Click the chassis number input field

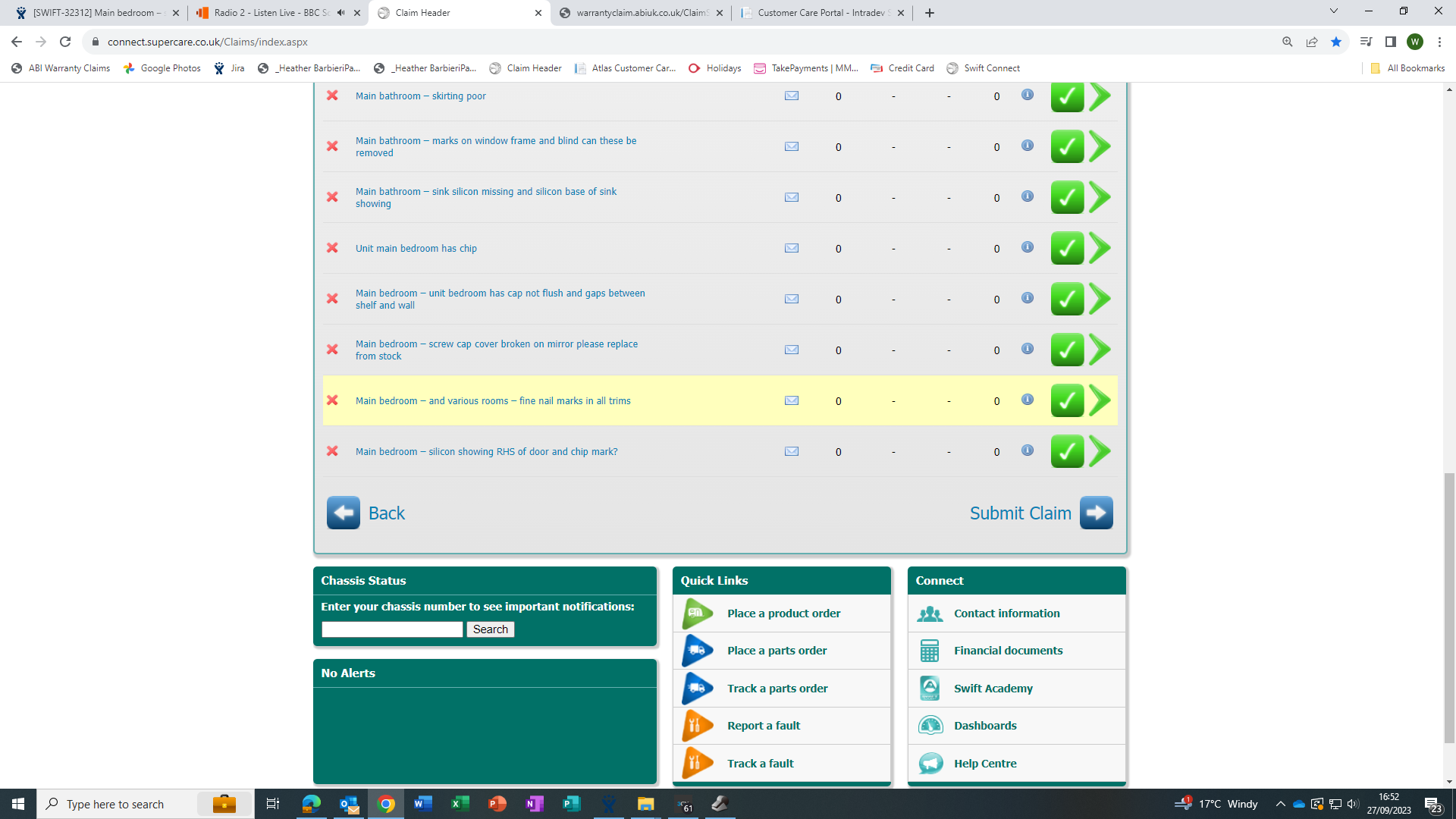point(392,629)
